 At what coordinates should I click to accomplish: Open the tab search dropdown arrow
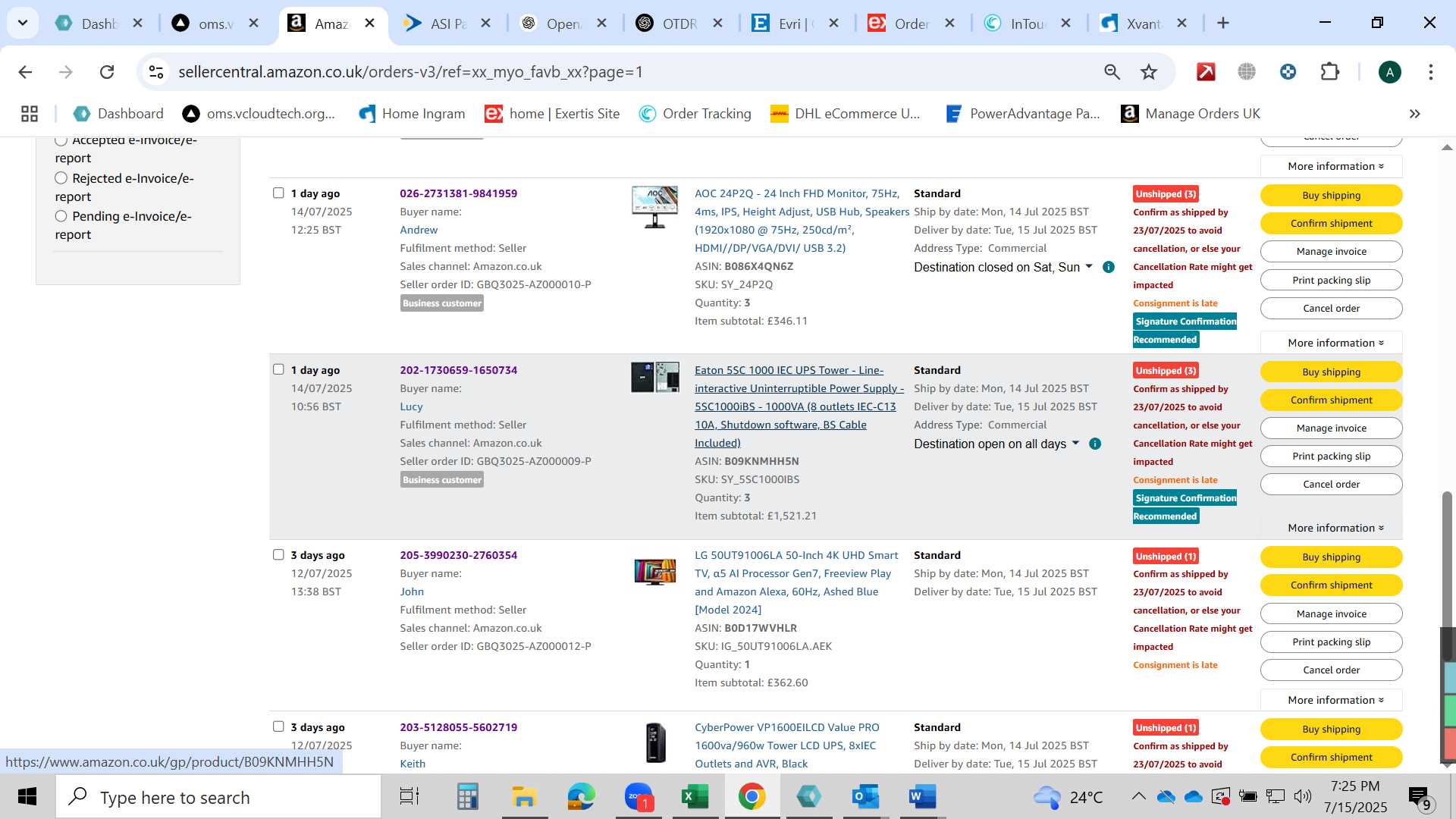(x=23, y=24)
